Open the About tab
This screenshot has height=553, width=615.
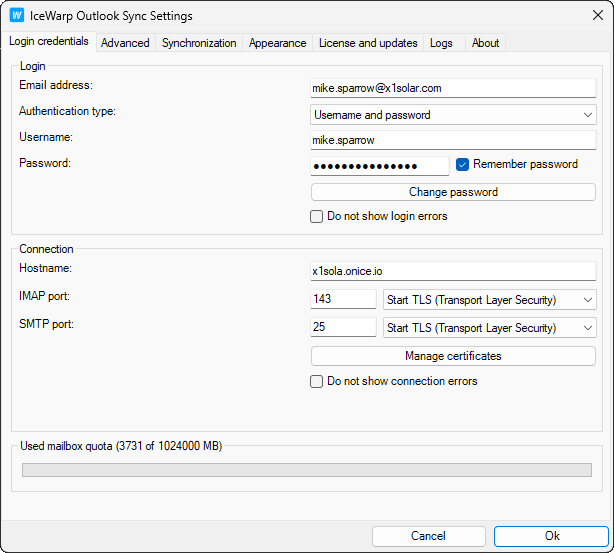(485, 43)
